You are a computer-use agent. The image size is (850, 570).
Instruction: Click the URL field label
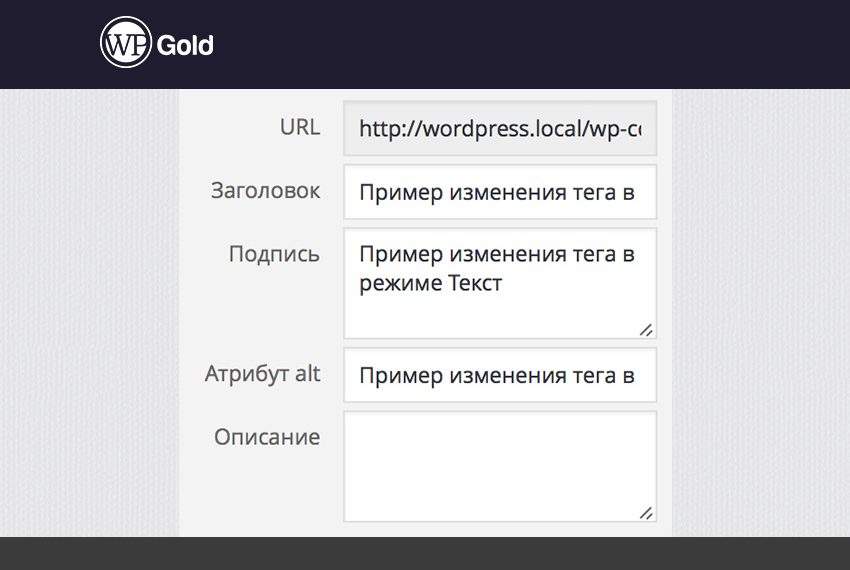[300, 127]
